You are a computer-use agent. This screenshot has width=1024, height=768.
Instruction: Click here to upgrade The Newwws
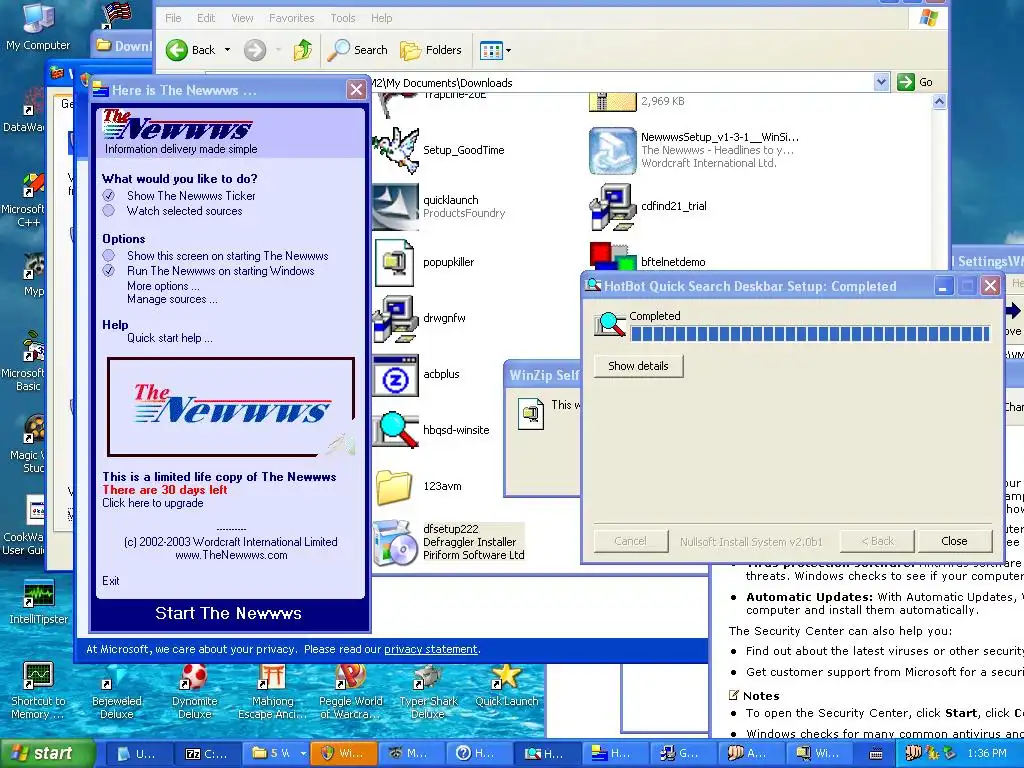[153, 503]
